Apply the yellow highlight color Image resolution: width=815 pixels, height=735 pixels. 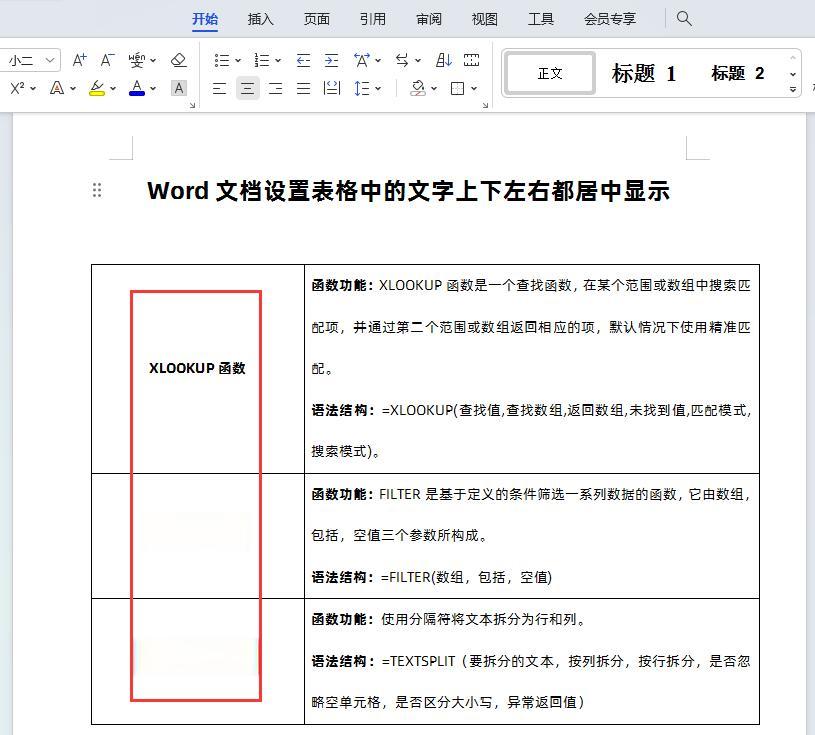click(x=96, y=88)
